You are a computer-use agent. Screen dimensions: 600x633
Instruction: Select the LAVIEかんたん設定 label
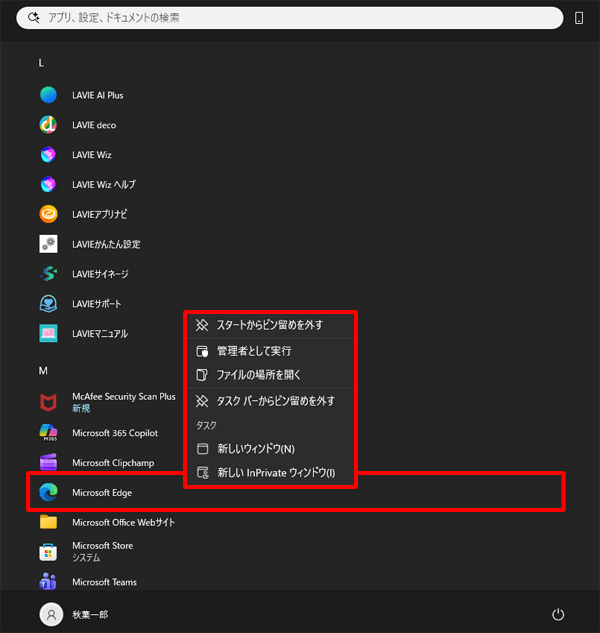[x=106, y=244]
